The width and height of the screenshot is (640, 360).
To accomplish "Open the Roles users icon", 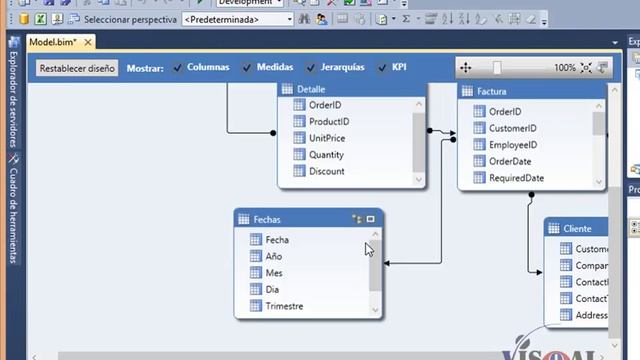I will coord(321,19).
